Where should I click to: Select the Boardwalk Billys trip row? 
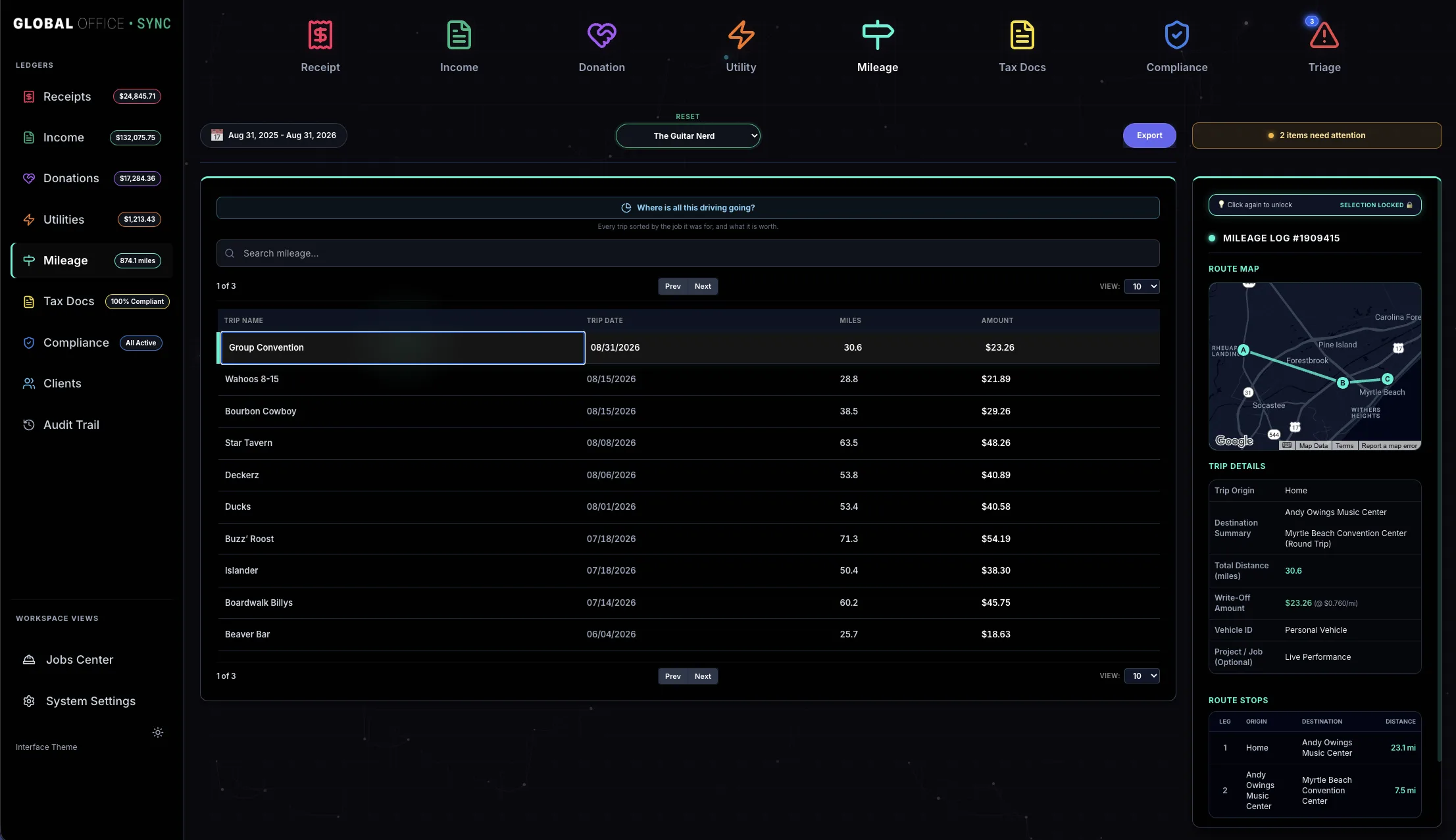(x=688, y=603)
